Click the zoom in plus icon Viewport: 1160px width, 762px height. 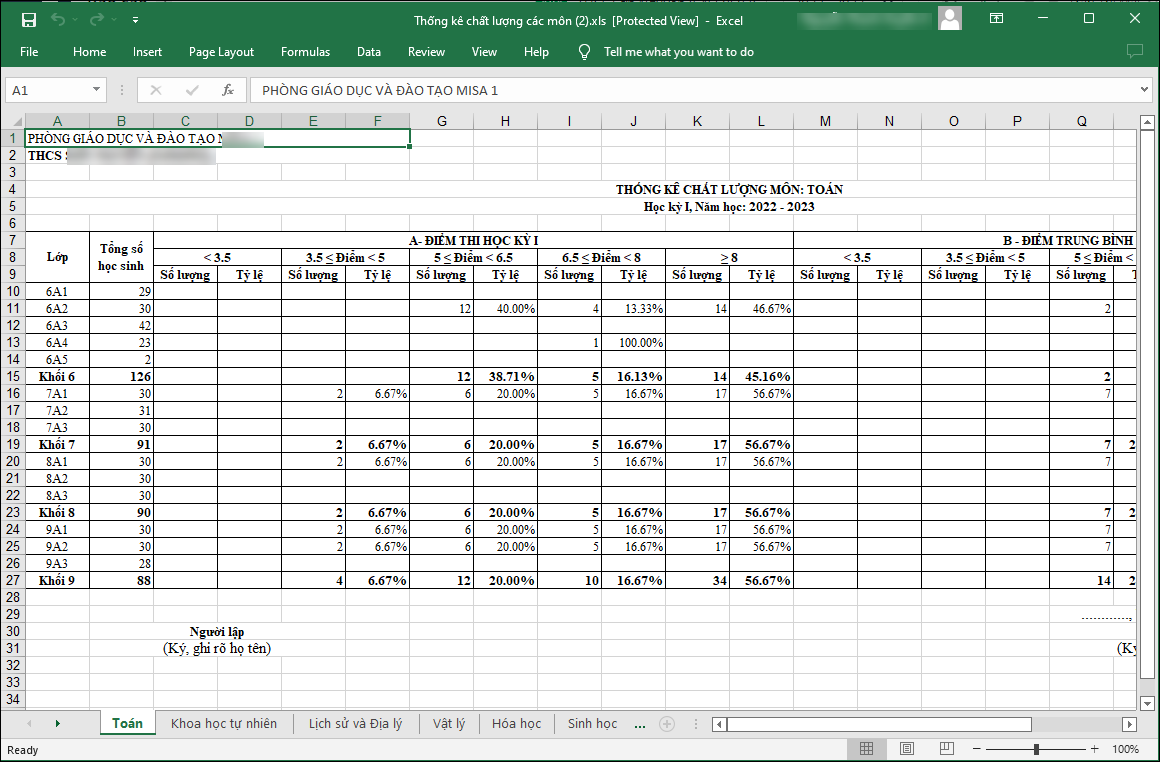coord(1095,749)
